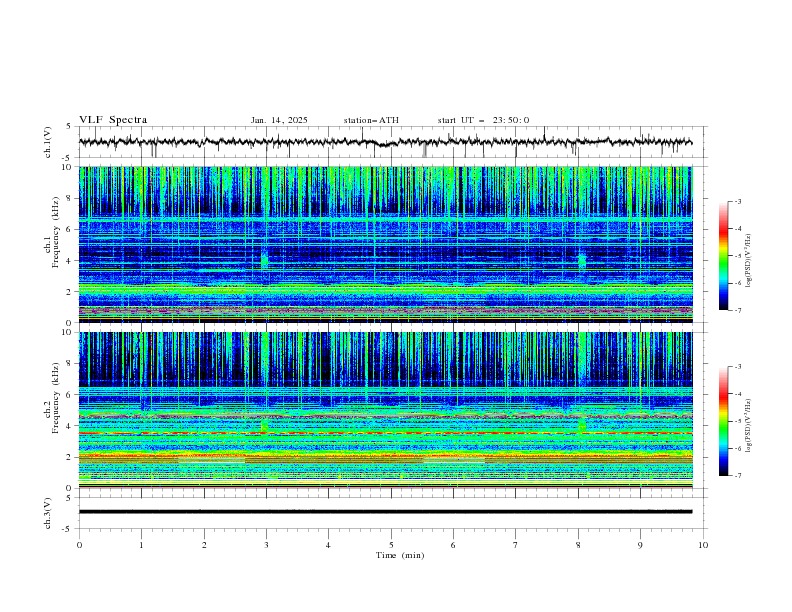The image size is (792, 612).
Task: Click the 'station=ATH' label
Action: pos(371,120)
